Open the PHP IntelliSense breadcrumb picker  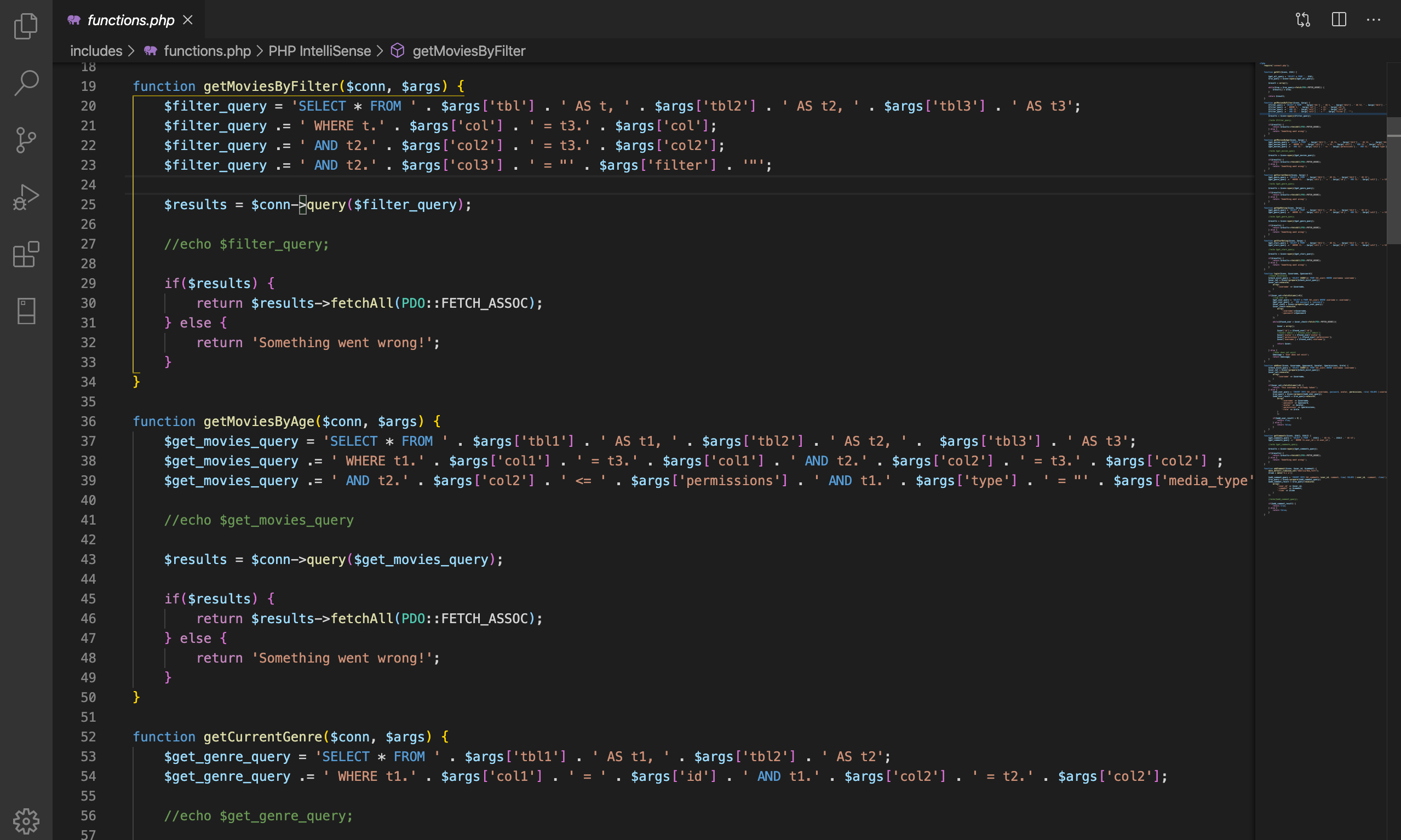pyautogui.click(x=319, y=50)
